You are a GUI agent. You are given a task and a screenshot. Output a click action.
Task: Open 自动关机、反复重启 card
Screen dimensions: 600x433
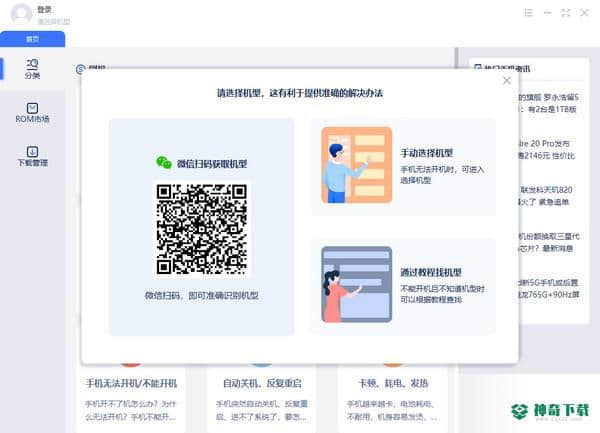[262, 399]
